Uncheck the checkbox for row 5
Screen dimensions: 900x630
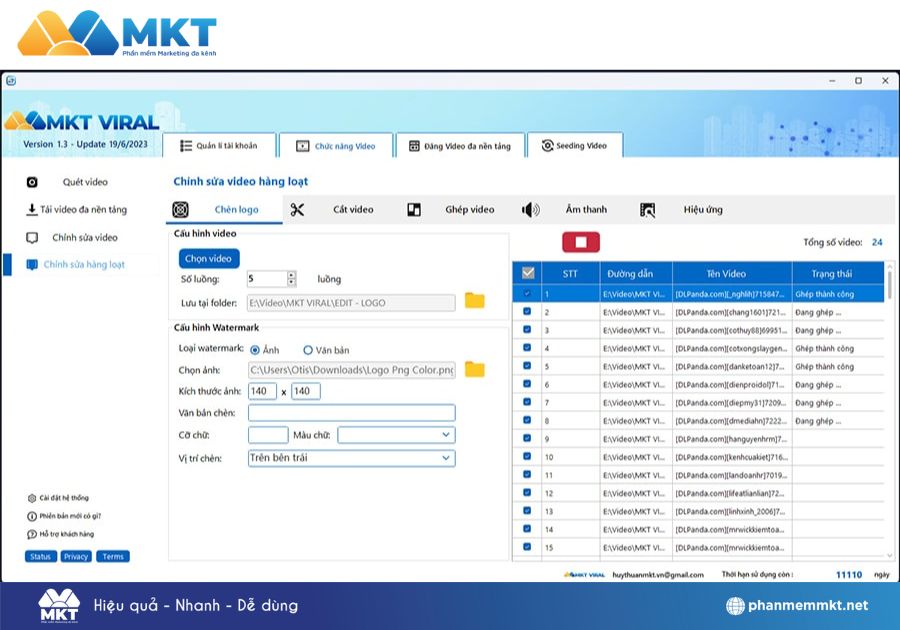(527, 366)
